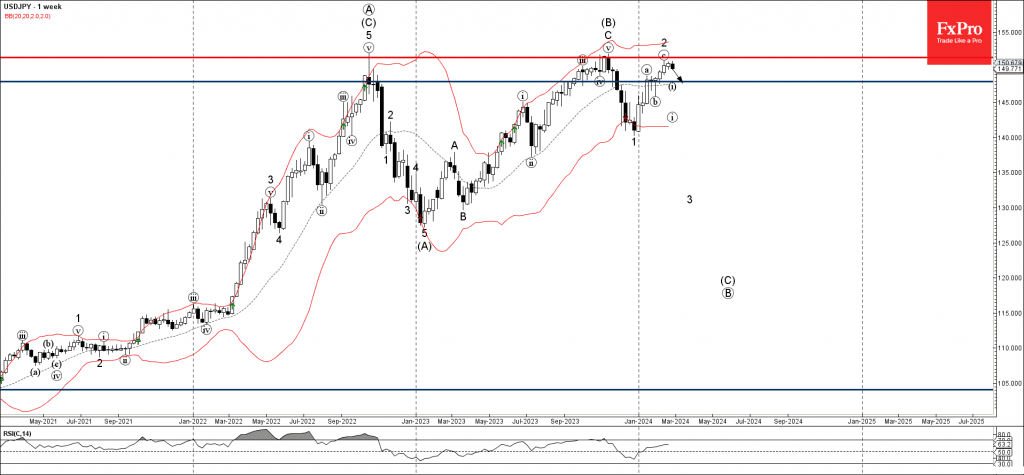Click the black forecast arrow after the last candle
Viewport: 1024px width, 475px height.
coord(678,74)
